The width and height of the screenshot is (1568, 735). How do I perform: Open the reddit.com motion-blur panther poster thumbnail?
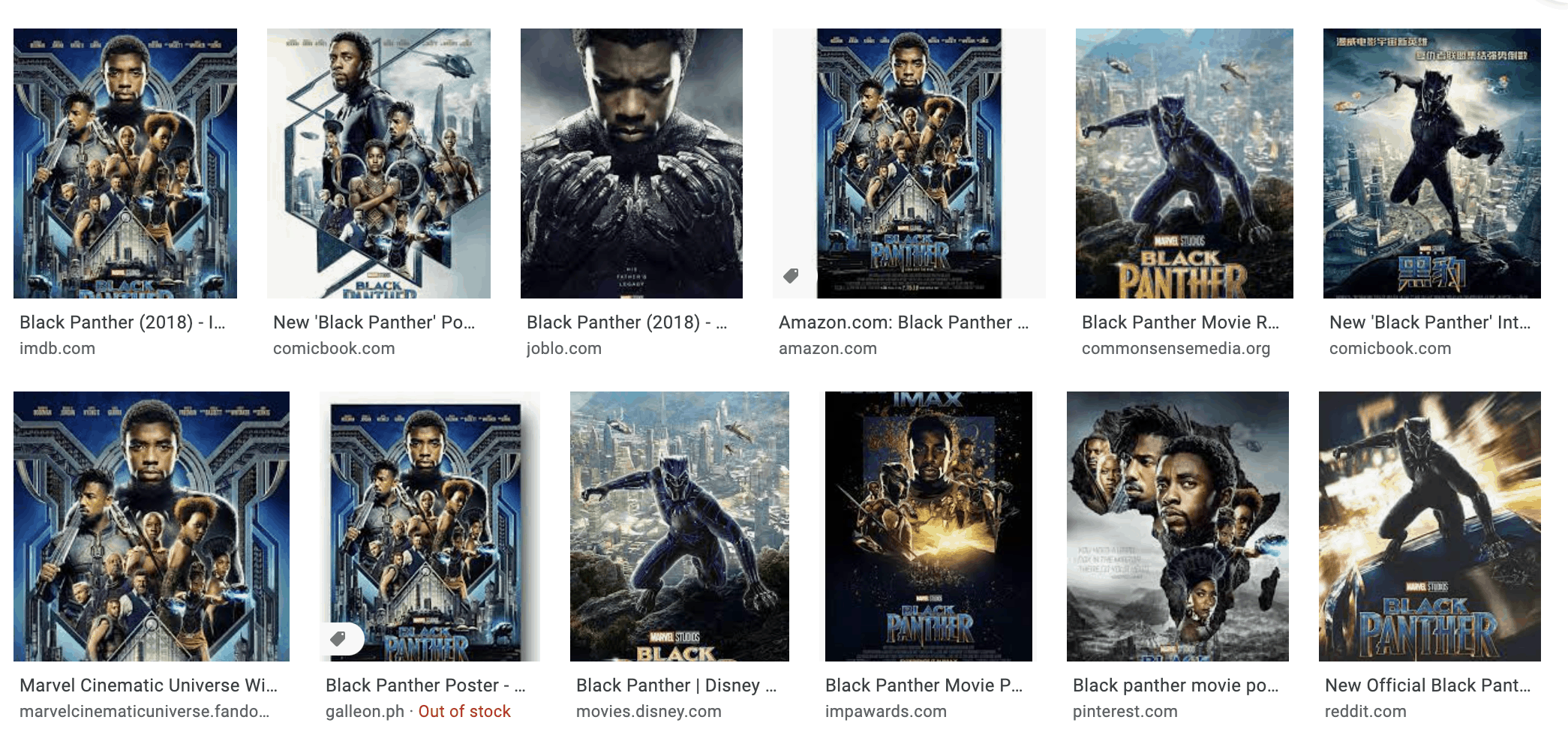1430,526
